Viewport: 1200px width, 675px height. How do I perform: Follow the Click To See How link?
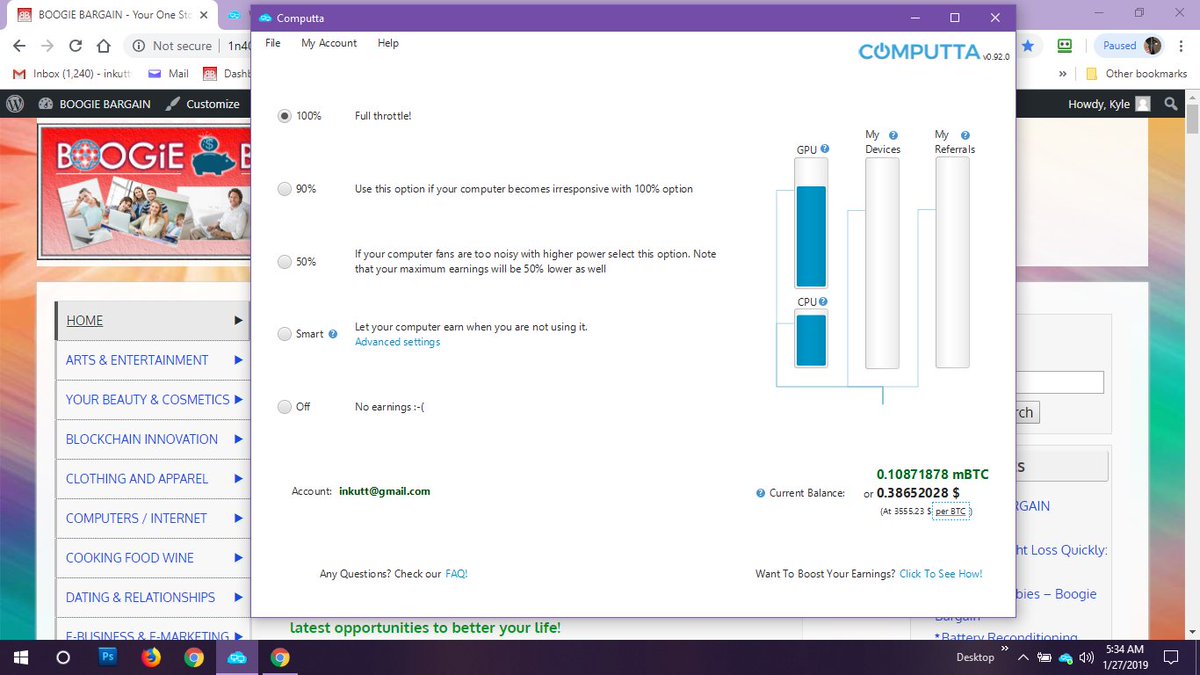point(941,574)
